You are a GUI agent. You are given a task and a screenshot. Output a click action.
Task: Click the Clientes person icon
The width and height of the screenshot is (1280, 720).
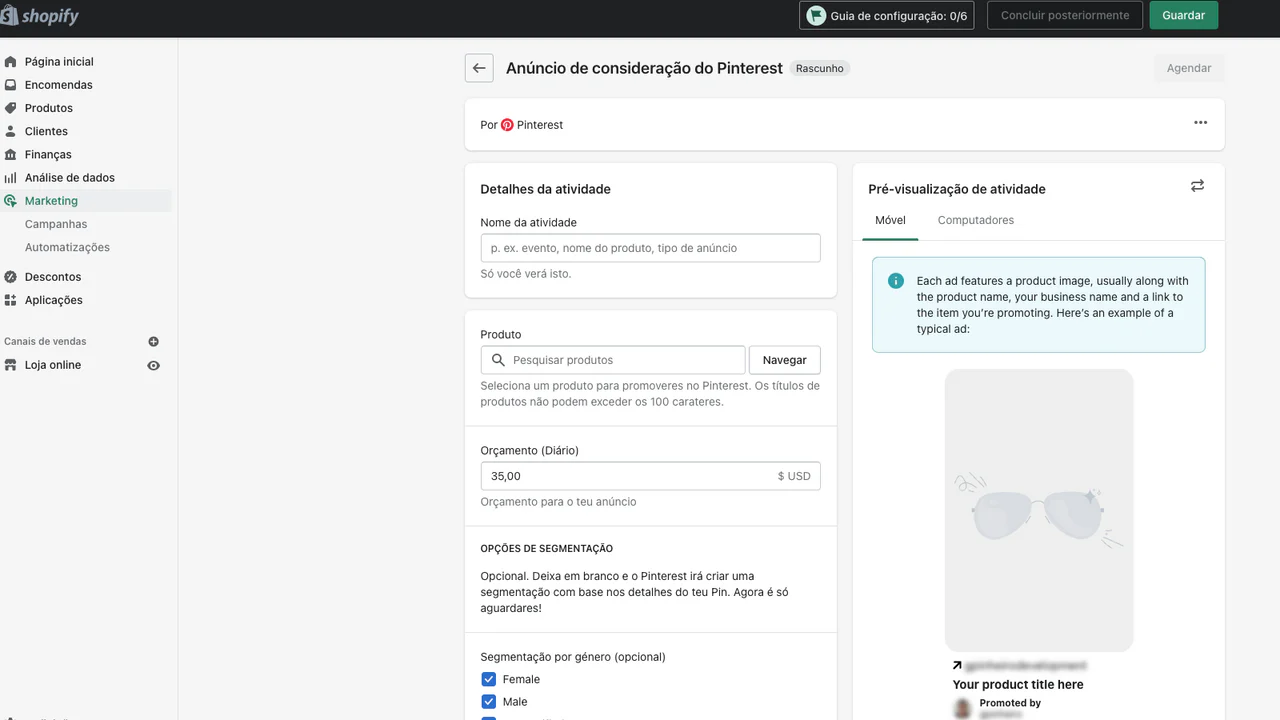(x=11, y=131)
